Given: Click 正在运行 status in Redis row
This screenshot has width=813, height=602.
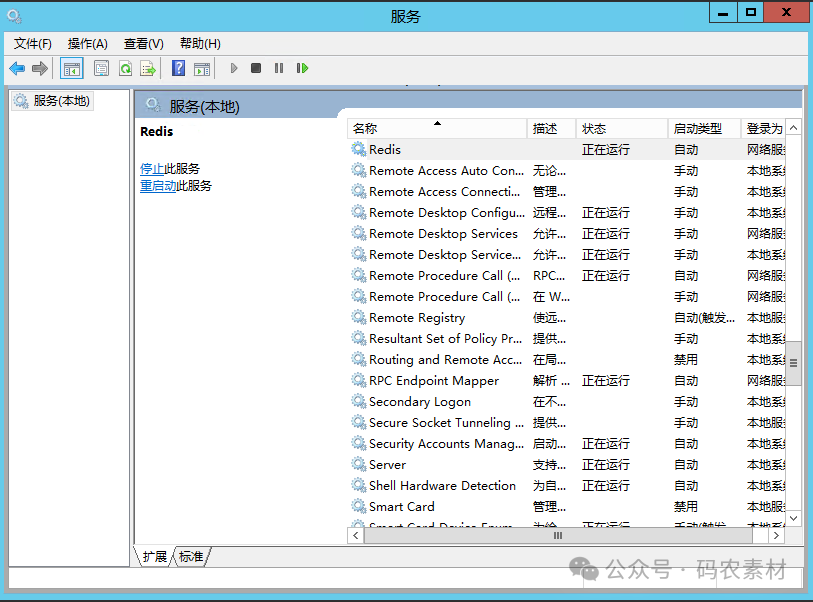Looking at the screenshot, I should [606, 149].
